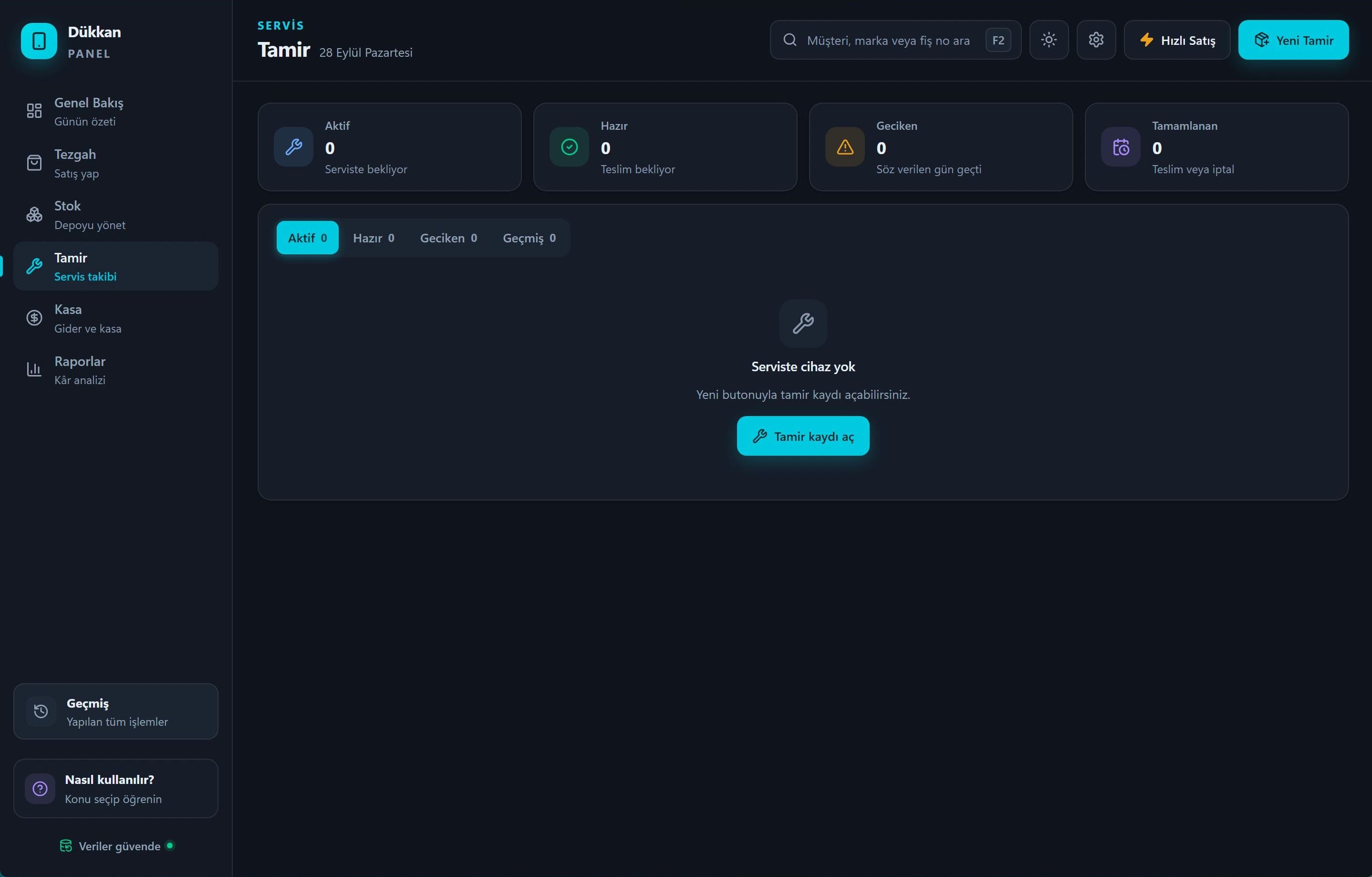Image resolution: width=1372 pixels, height=877 pixels.
Task: Click the Hızlı Satış button
Action: coord(1176,40)
